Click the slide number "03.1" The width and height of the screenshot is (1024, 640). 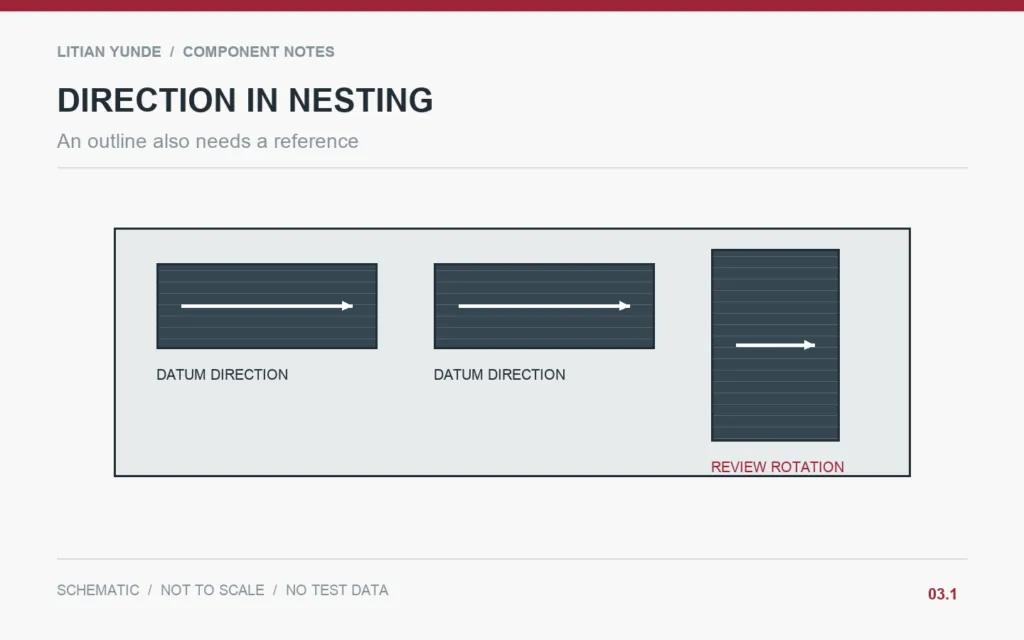942,594
